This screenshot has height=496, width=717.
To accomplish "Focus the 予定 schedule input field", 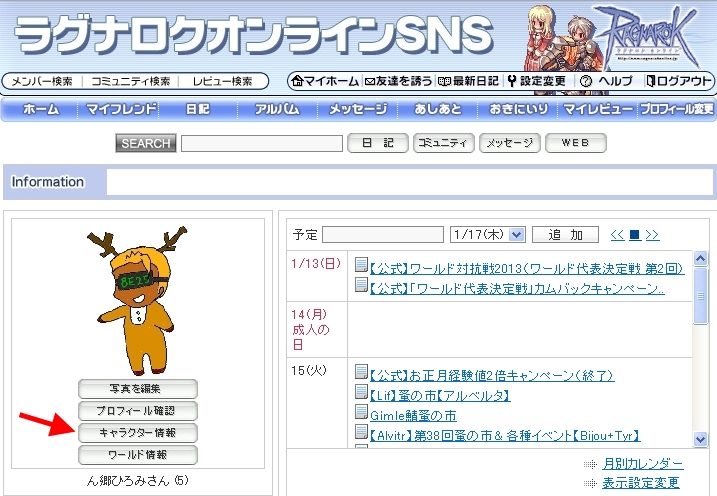I will tap(383, 235).
